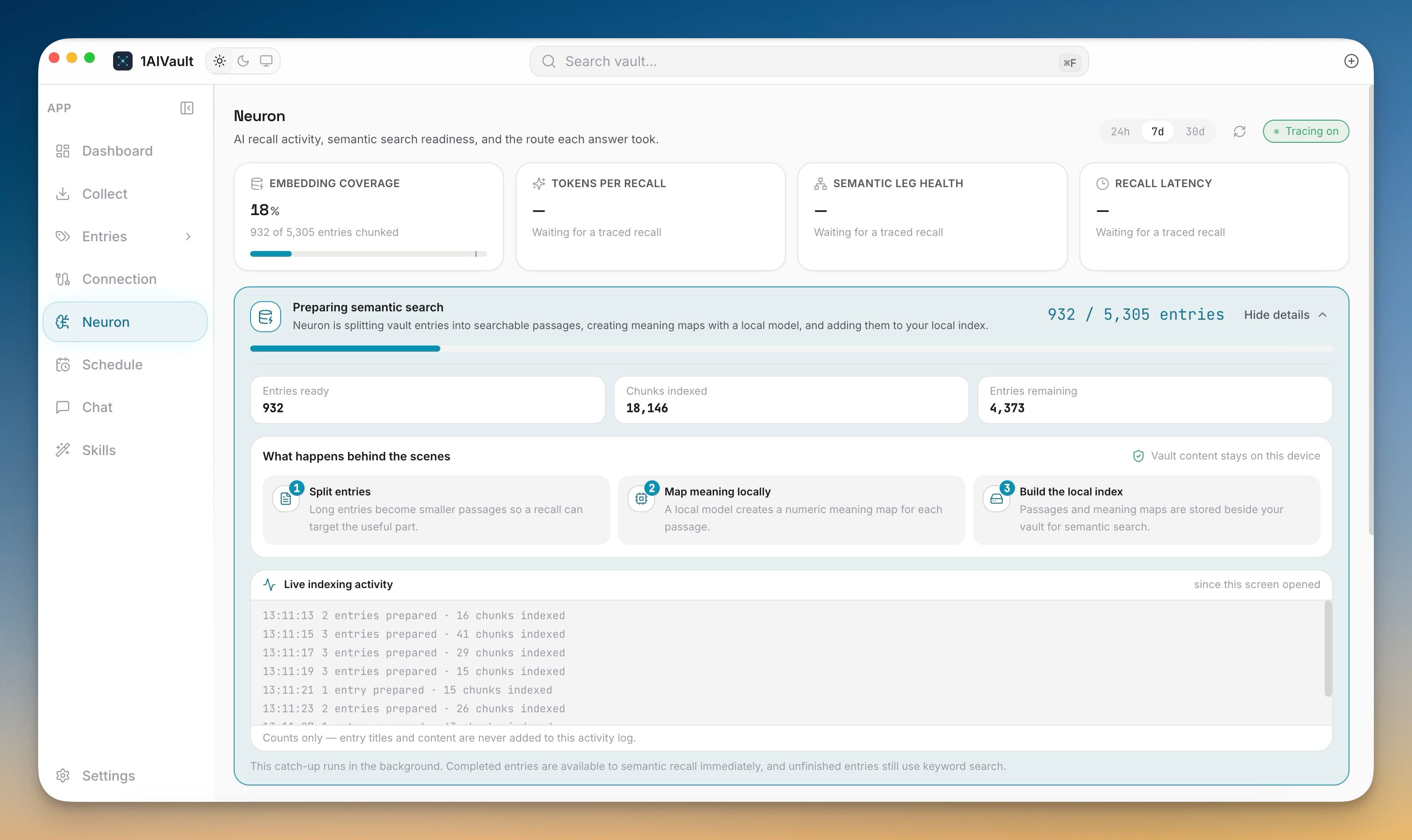Click the search magnifier icon
The width and height of the screenshot is (1412, 840).
pyautogui.click(x=549, y=61)
